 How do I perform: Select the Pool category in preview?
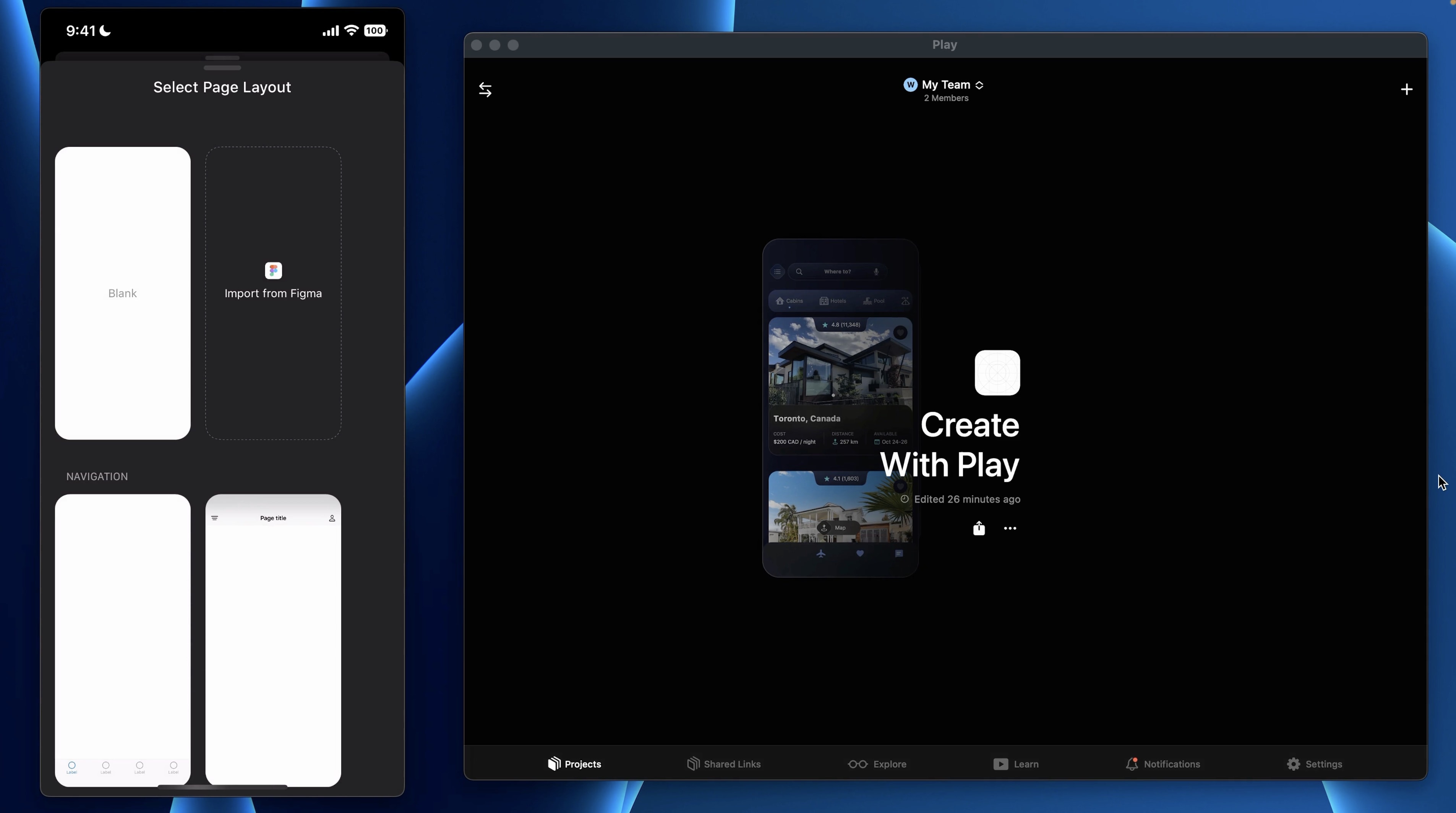point(873,301)
